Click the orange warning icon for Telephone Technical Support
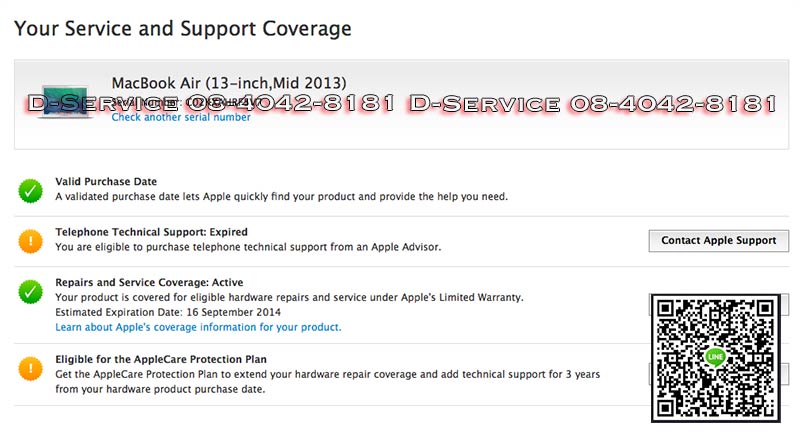800x439 pixels. pyautogui.click(x=31, y=240)
